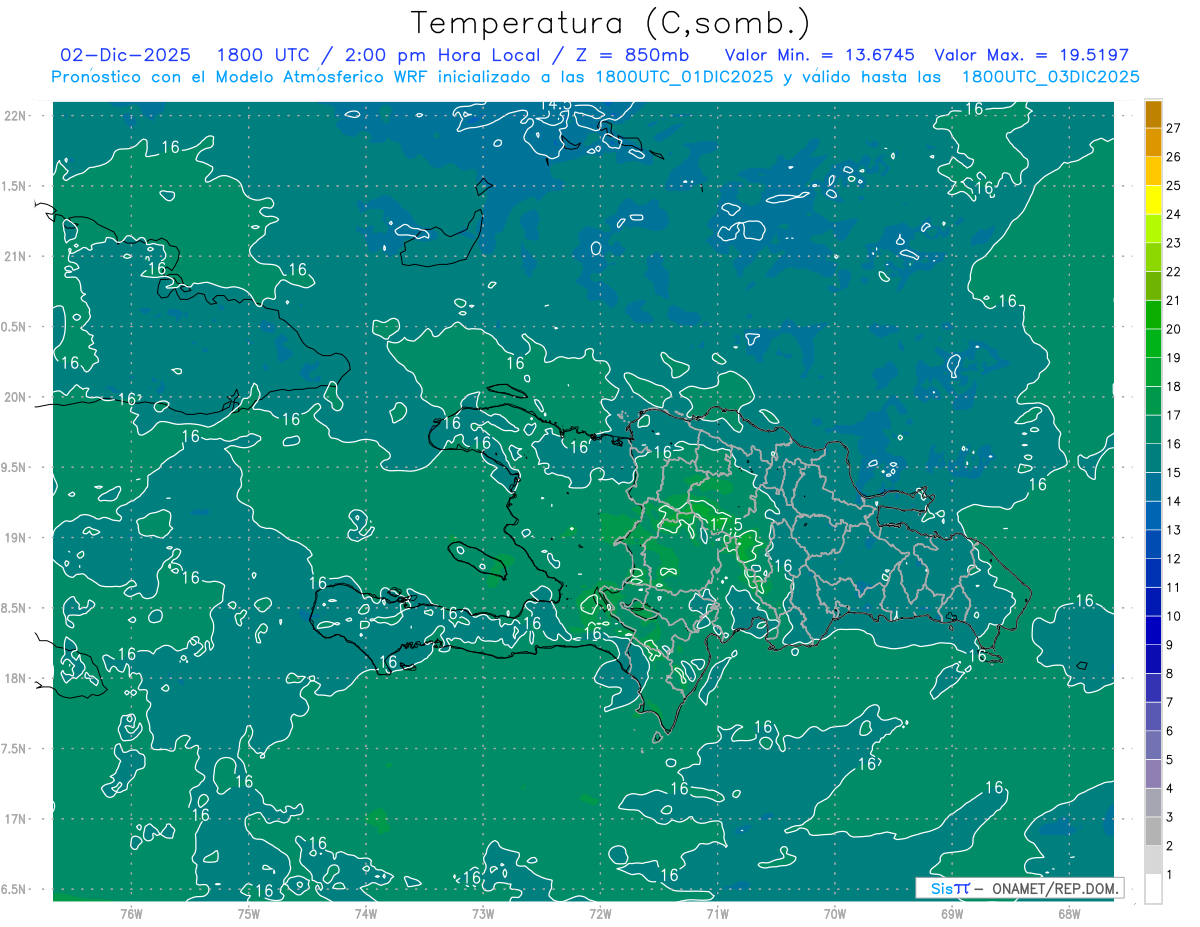Click the '1800UTC_03DIC2025' valid-until time
This screenshot has height=927, width=1200.
tap(1050, 77)
